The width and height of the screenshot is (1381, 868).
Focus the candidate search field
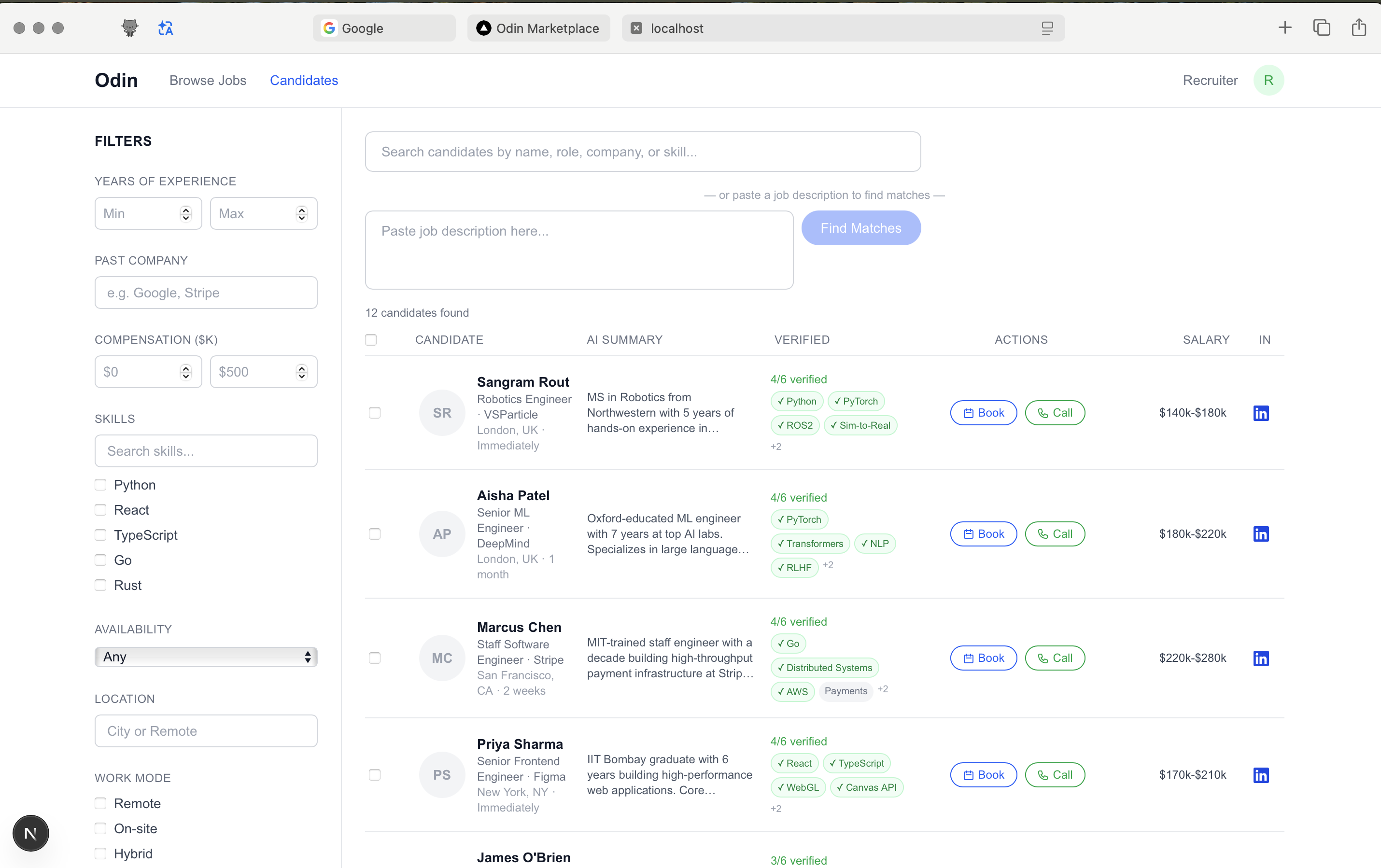[x=643, y=152]
